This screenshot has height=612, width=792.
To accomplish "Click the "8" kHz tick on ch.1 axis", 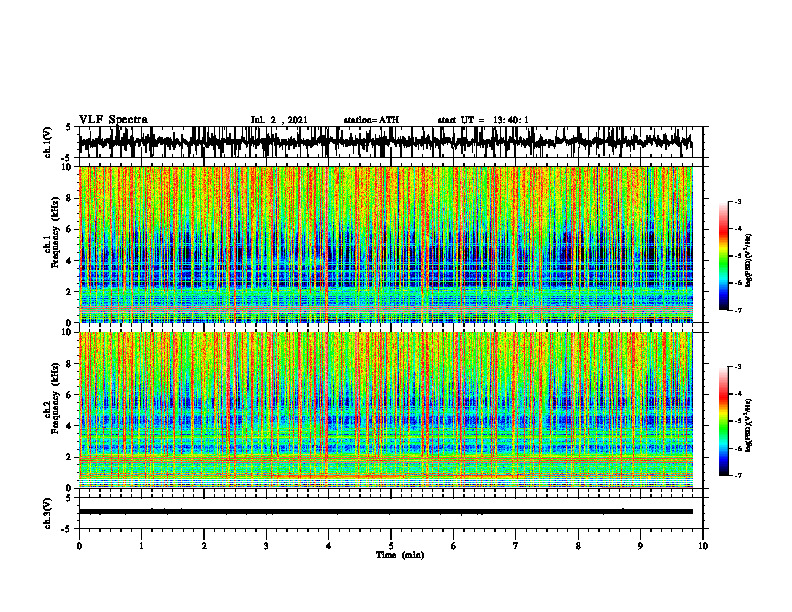I will (70, 198).
